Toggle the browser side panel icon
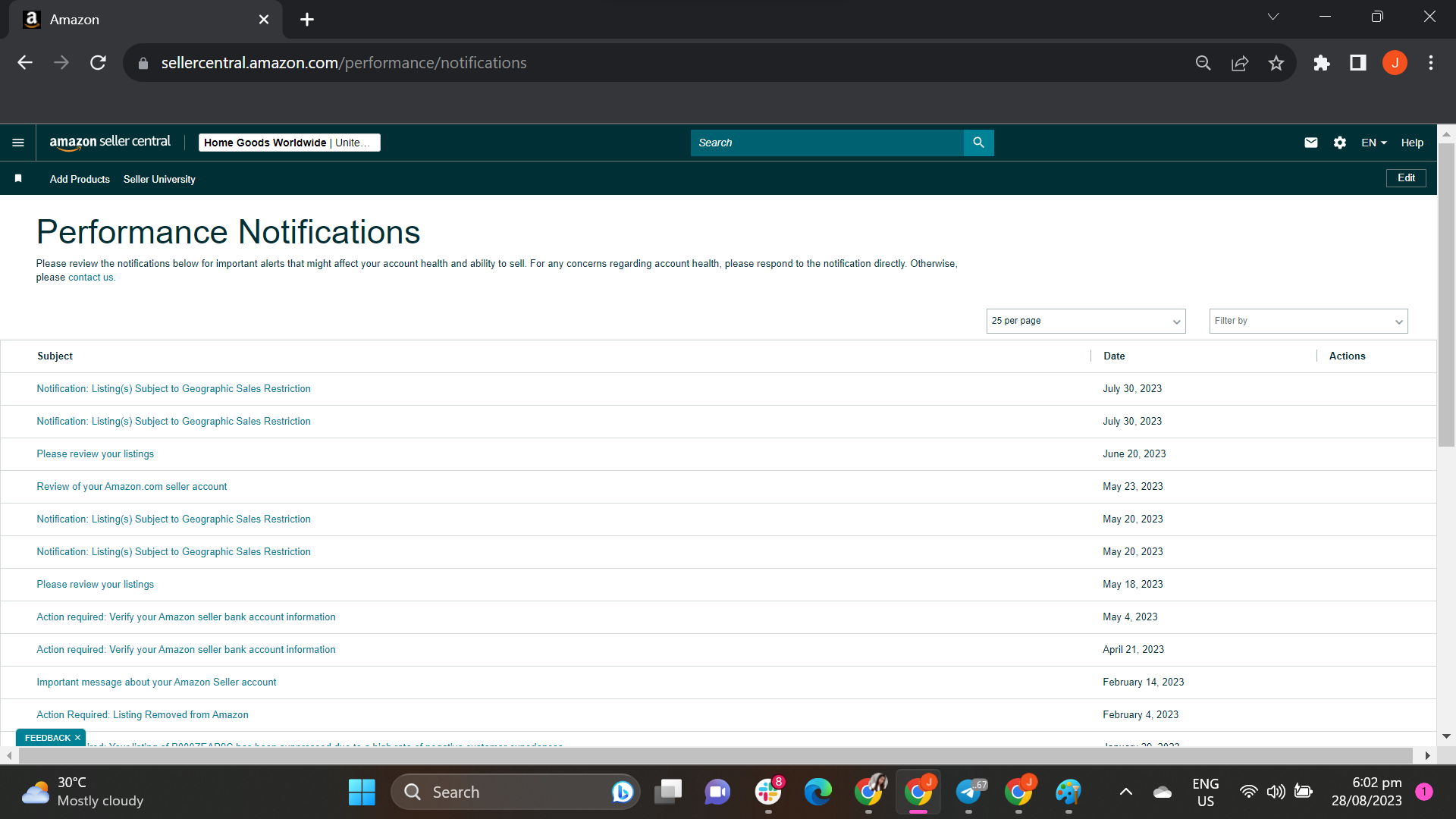 [1358, 63]
